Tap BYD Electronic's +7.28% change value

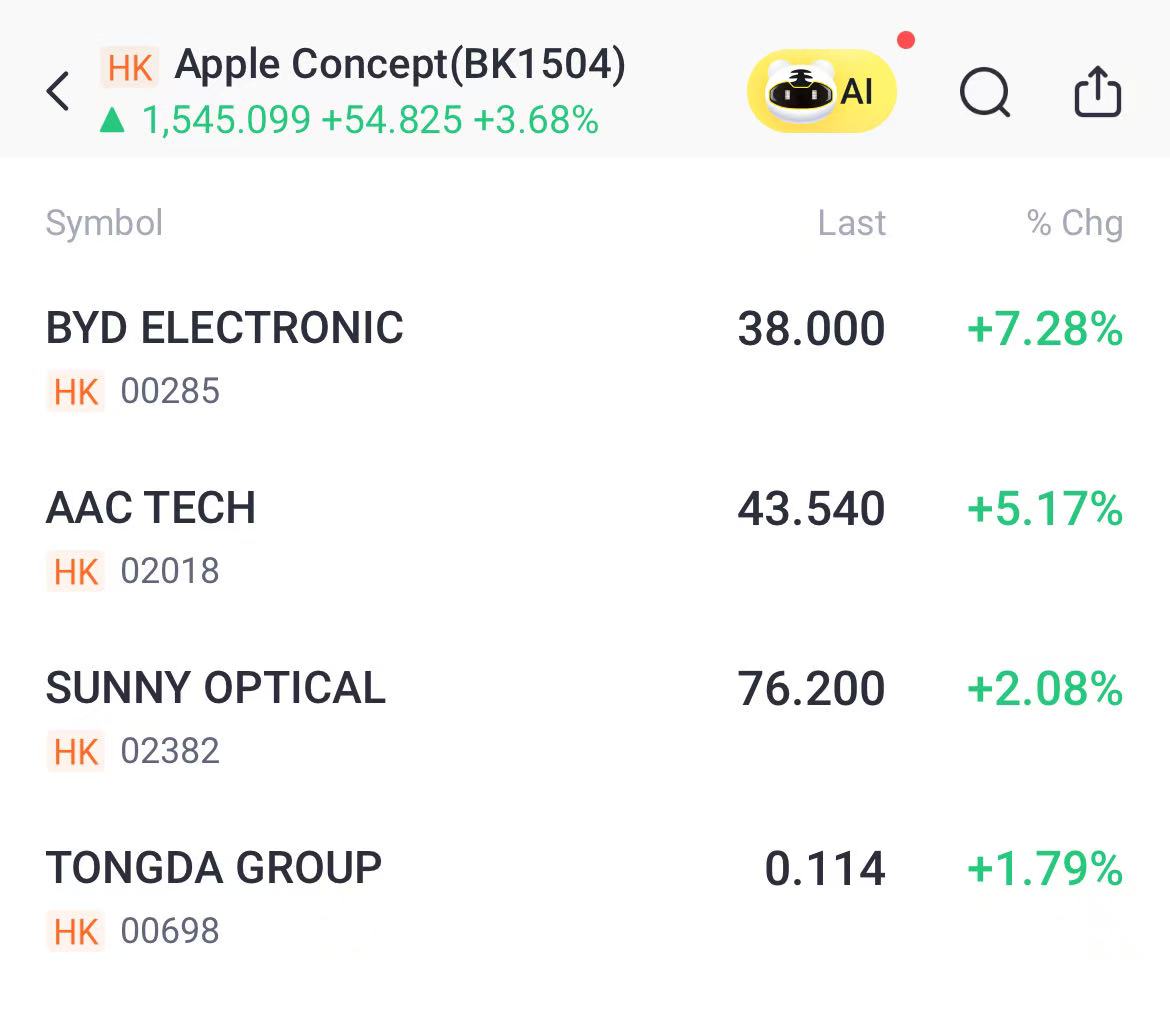[1045, 330]
